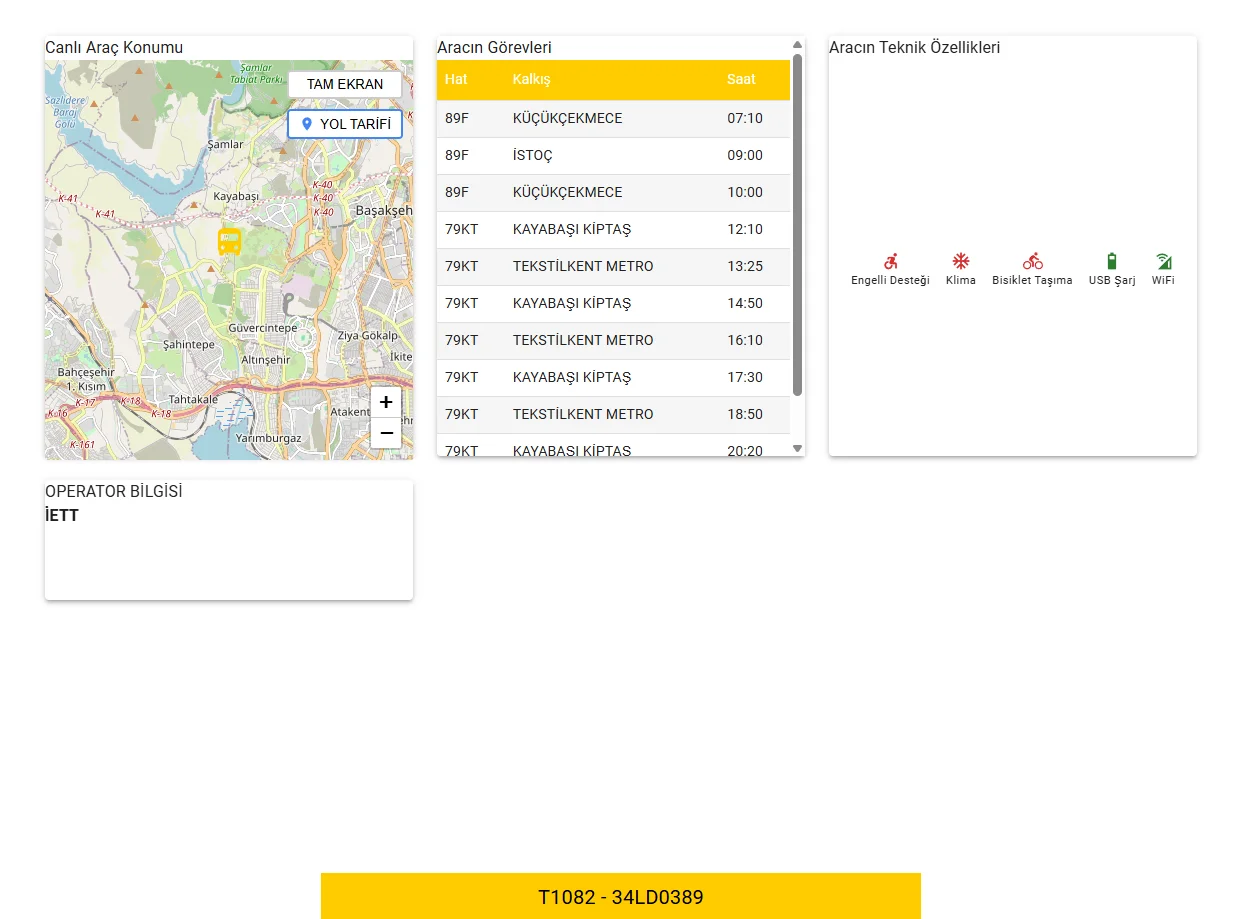This screenshot has width=1255, height=919.
Task: Click the green USB Şarj battery icon
Action: (x=1112, y=261)
